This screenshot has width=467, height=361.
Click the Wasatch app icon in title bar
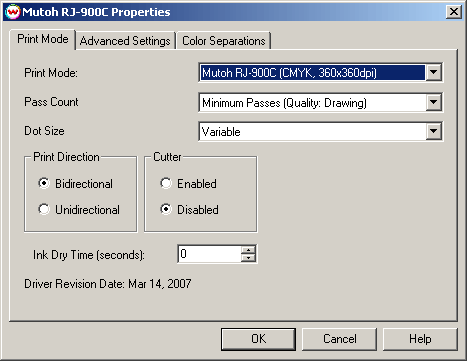(x=12, y=12)
